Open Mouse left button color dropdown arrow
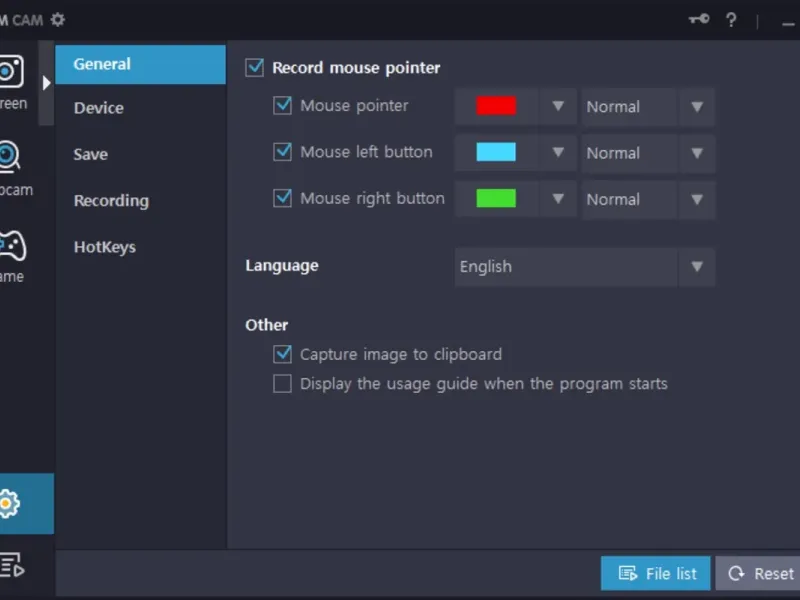800x600 pixels. [x=558, y=153]
